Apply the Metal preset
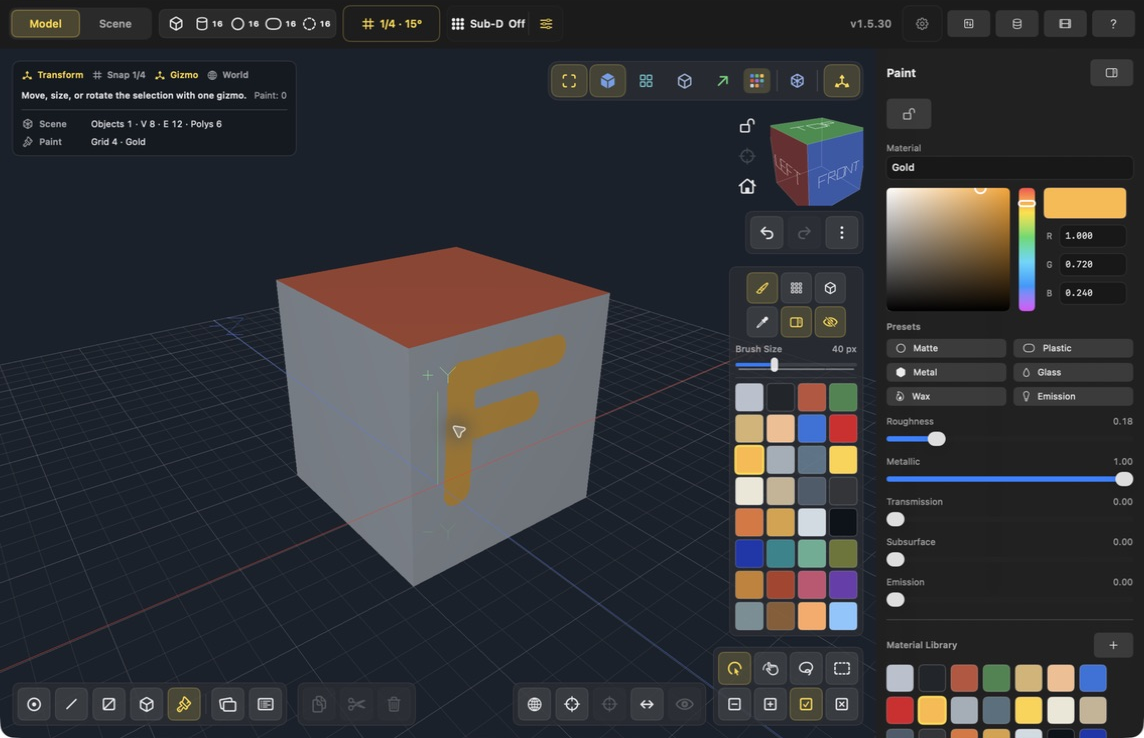Screen dimensions: 1144x738 (x=946, y=372)
